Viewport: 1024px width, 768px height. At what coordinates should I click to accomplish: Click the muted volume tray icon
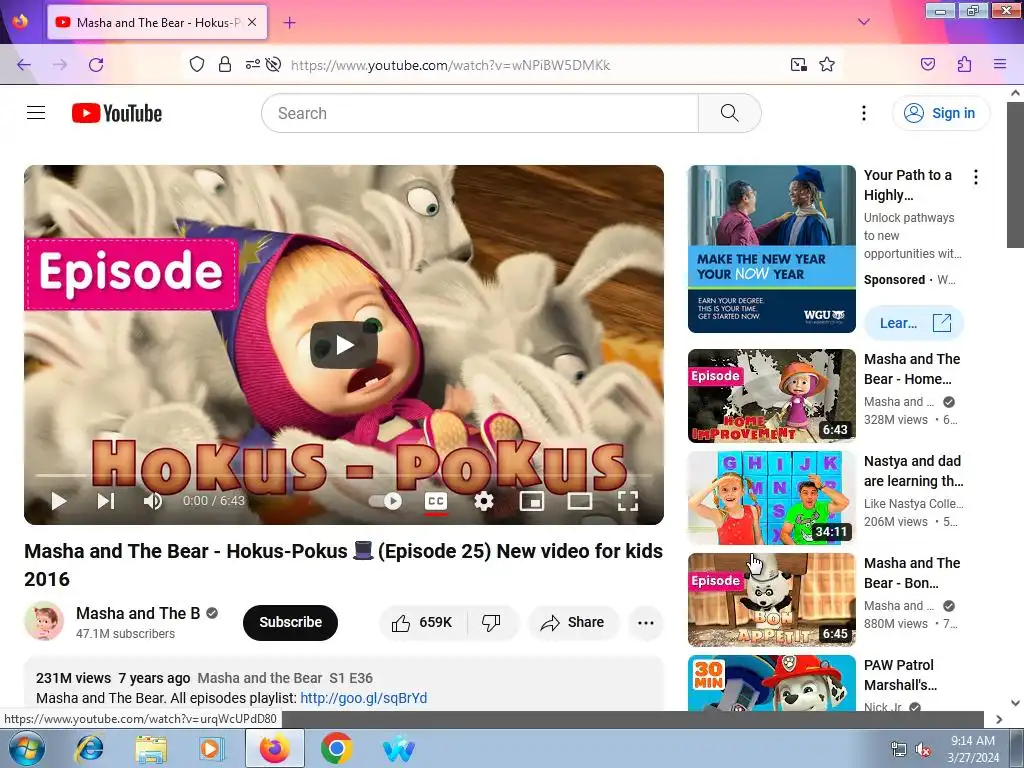(923, 750)
